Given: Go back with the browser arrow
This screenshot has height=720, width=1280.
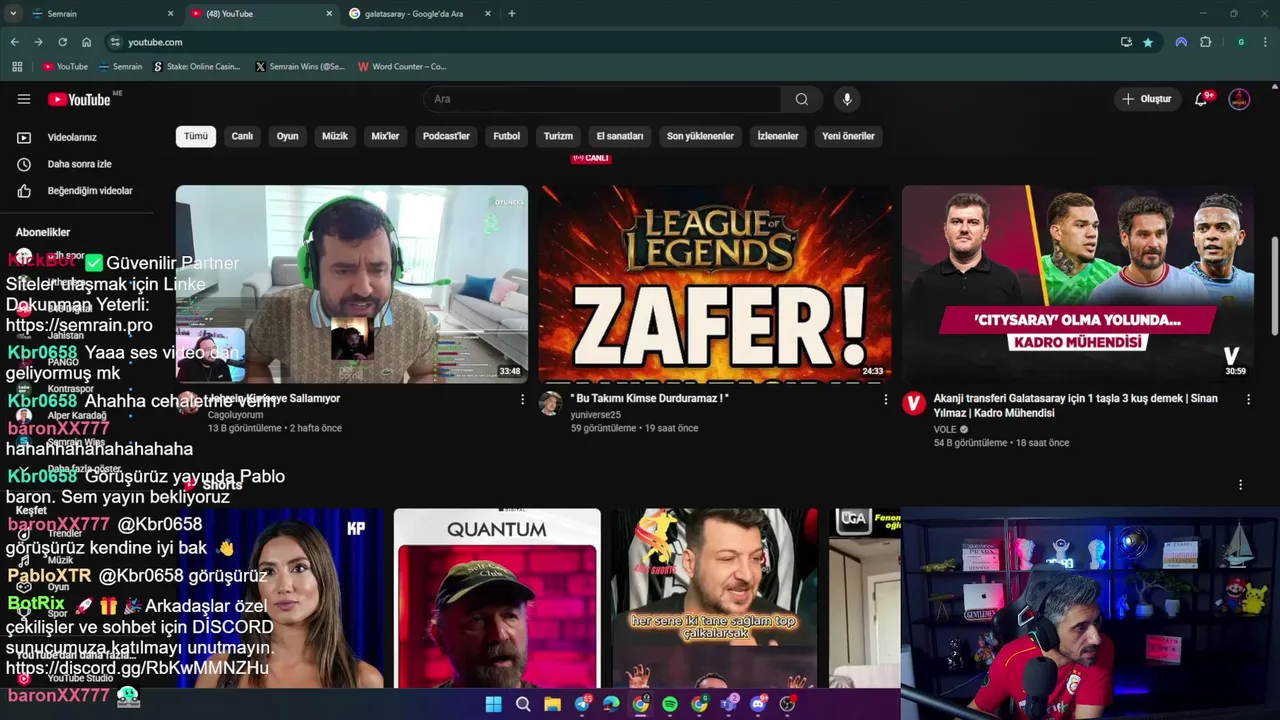Looking at the screenshot, I should point(14,42).
